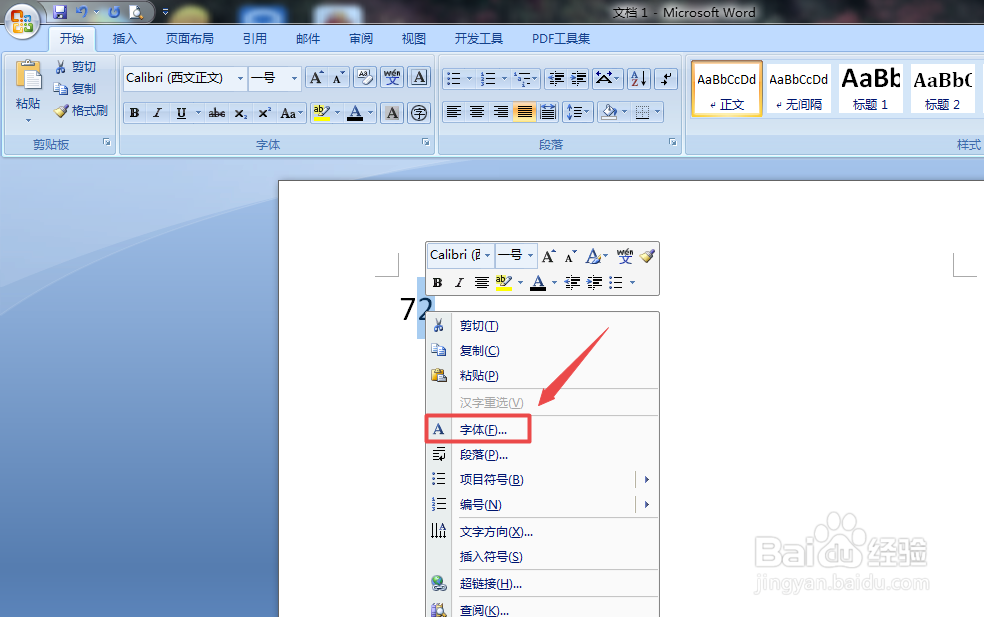Open ribbon borders dropdown arrow
The image size is (984, 617).
pyautogui.click(x=657, y=112)
